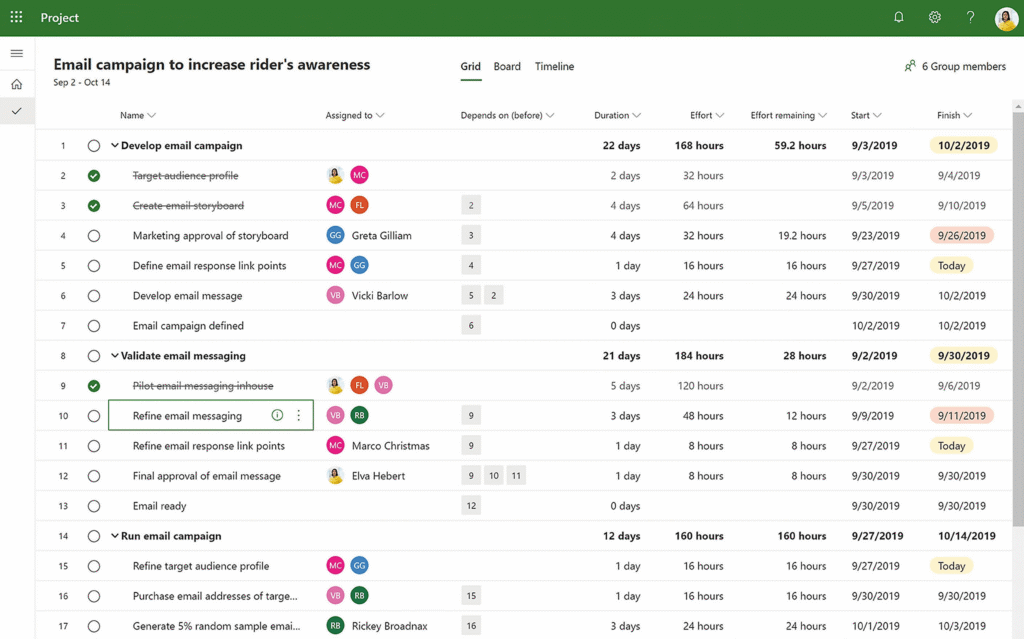Click Vicki Barlow's VB avatar in row 6
The width and height of the screenshot is (1024, 639).
(335, 295)
